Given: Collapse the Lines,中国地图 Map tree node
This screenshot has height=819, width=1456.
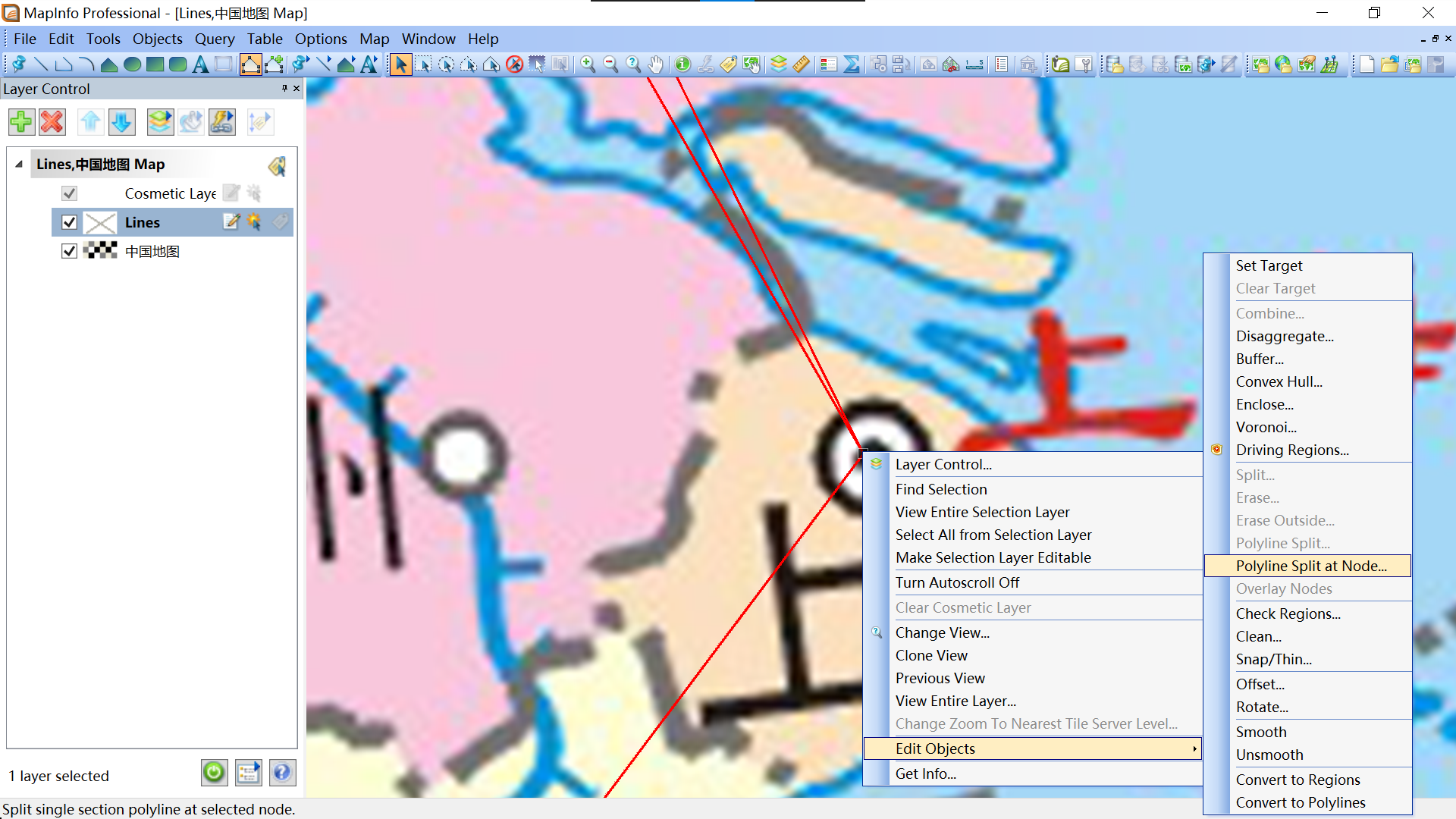Looking at the screenshot, I should tap(19, 164).
